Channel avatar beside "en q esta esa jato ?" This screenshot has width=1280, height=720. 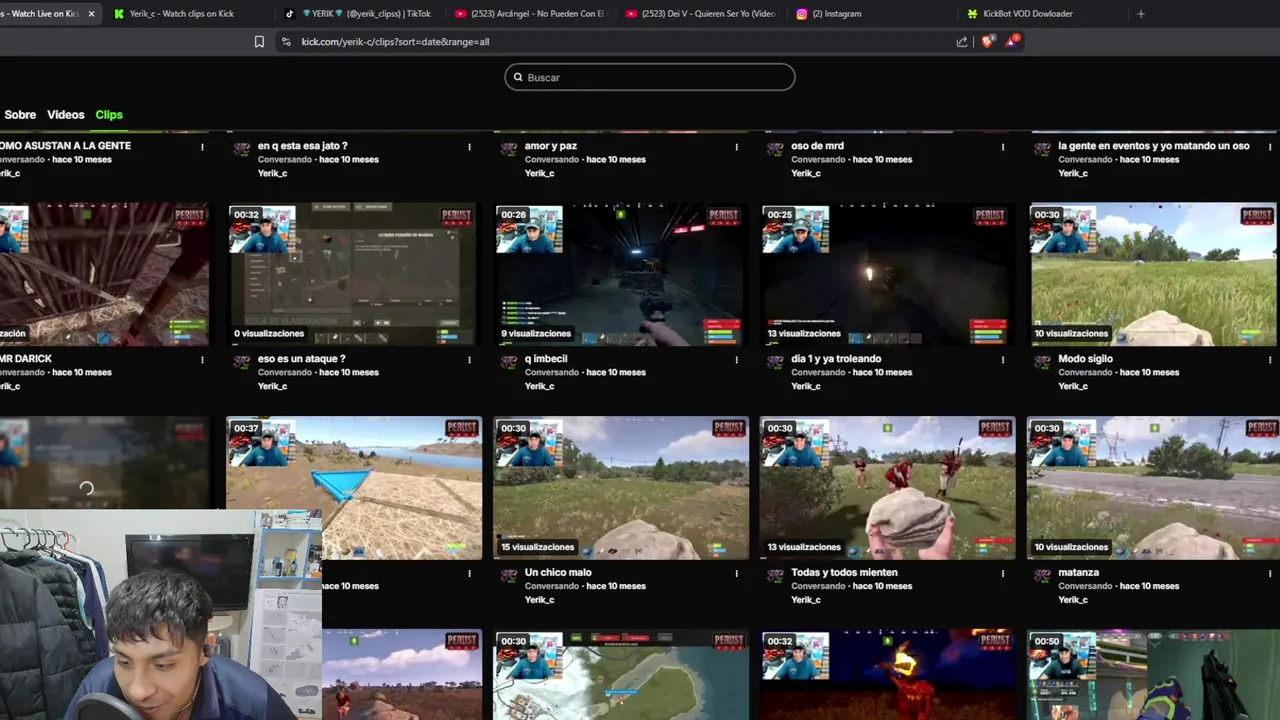(x=241, y=149)
